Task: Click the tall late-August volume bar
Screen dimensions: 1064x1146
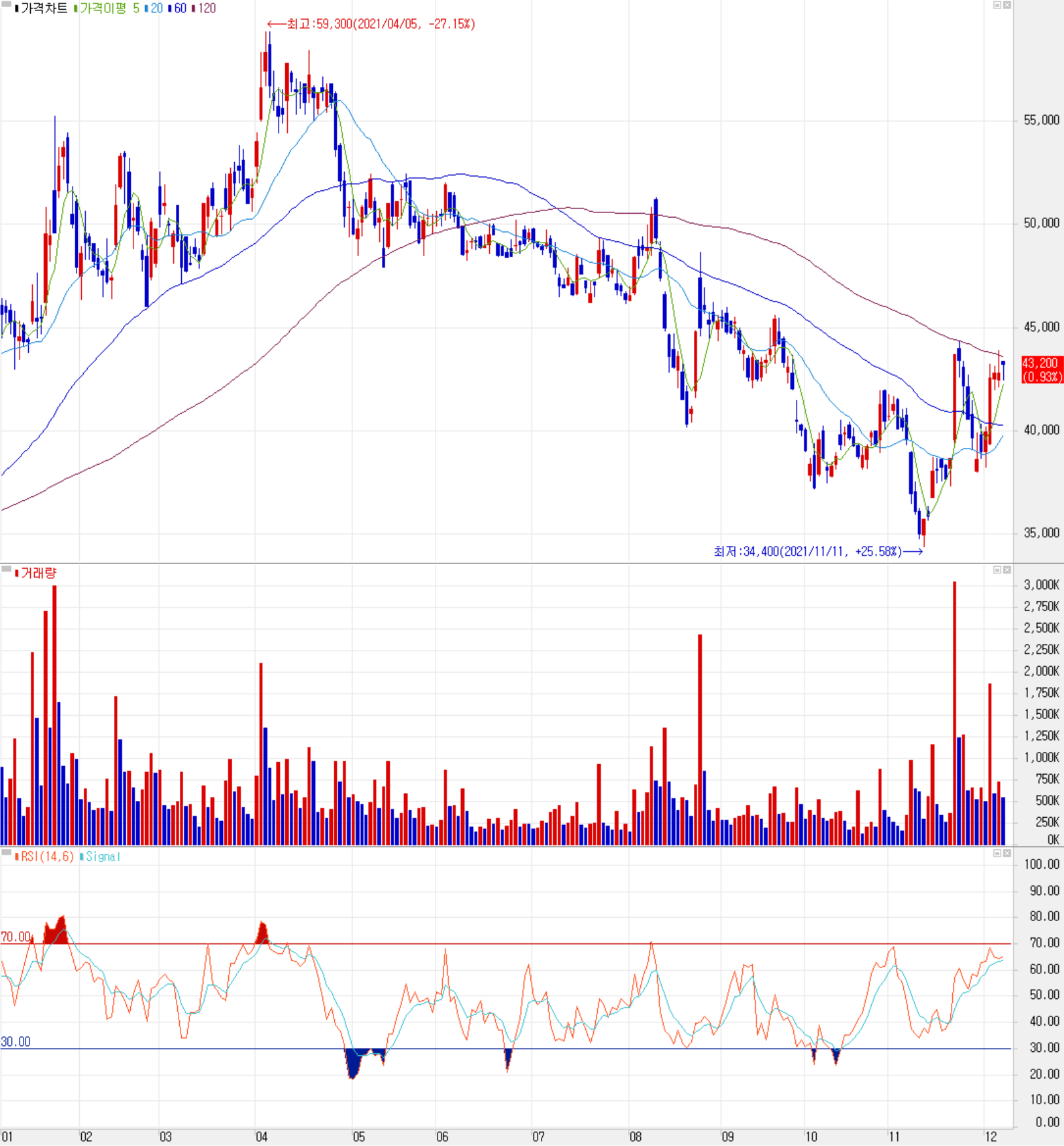Action: (x=700, y=740)
